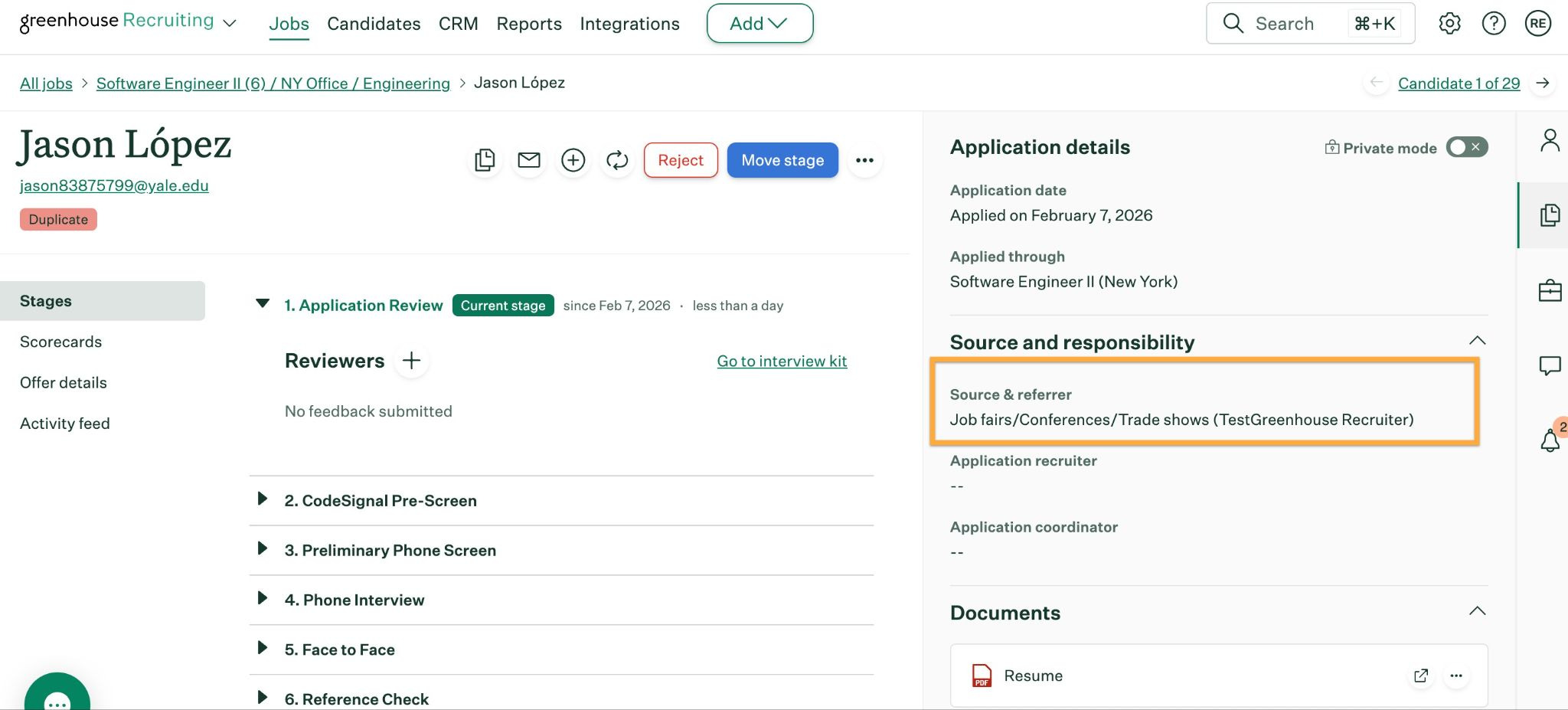Select the application details documents icon in sidebar
Viewport: 1568px width, 710px height.
tap(1550, 215)
